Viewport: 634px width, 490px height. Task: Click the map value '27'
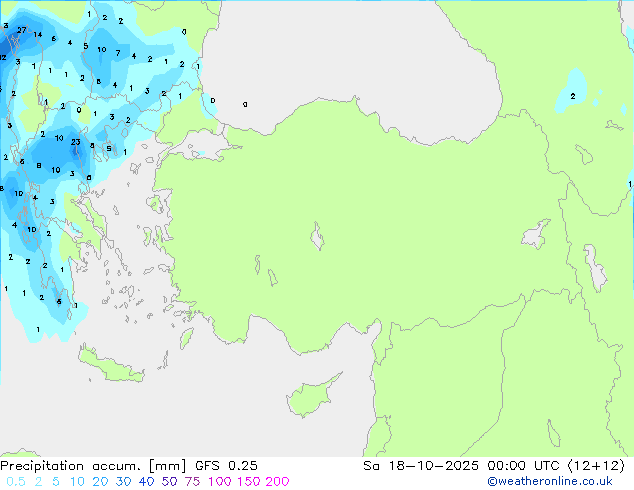tap(21, 30)
